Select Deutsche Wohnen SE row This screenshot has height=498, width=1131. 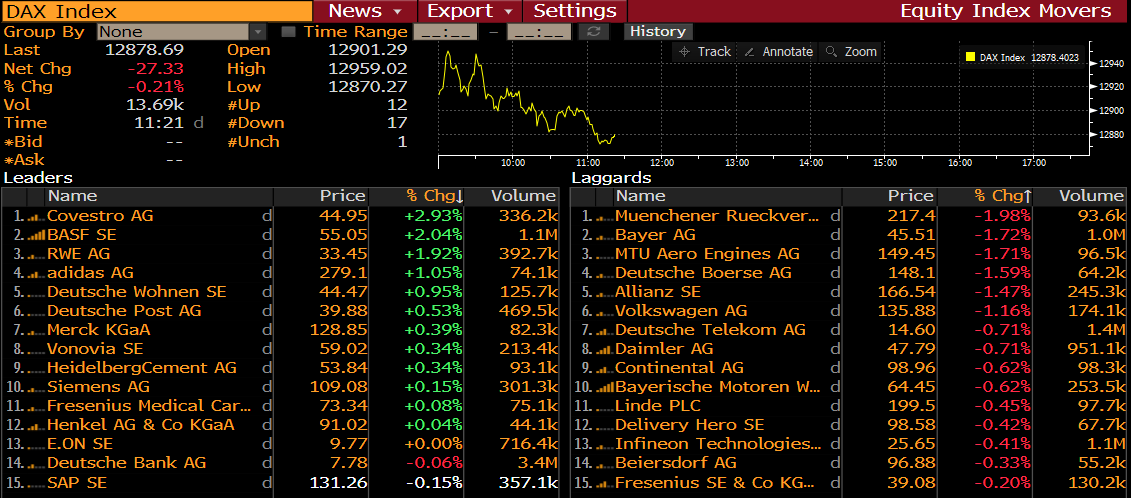280,292
